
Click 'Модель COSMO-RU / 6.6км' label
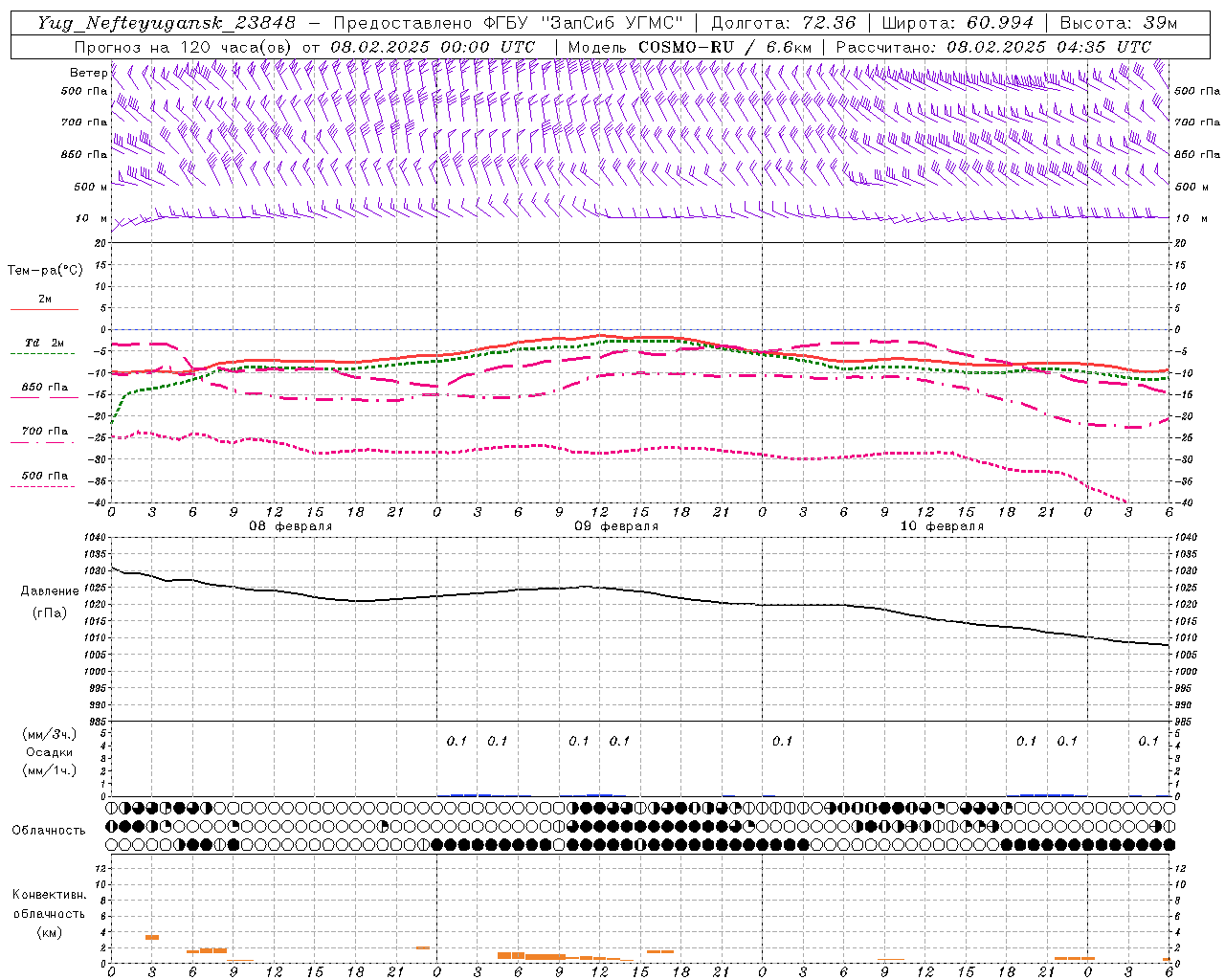[690, 47]
